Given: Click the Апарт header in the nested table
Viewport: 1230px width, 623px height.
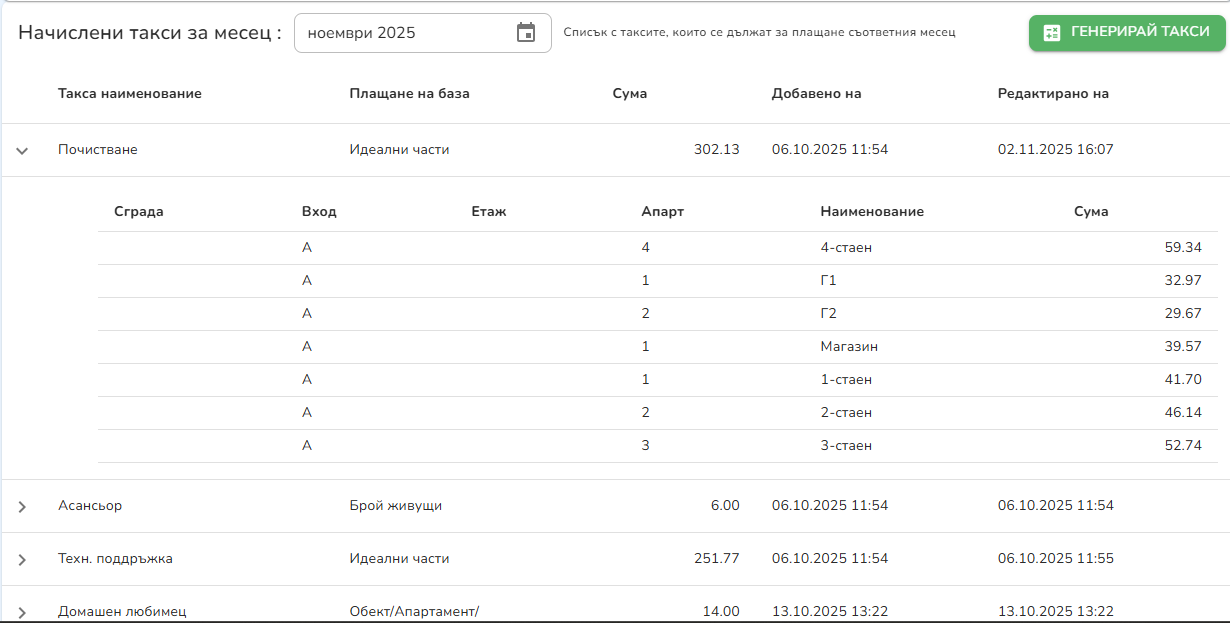Looking at the screenshot, I should coord(662,212).
